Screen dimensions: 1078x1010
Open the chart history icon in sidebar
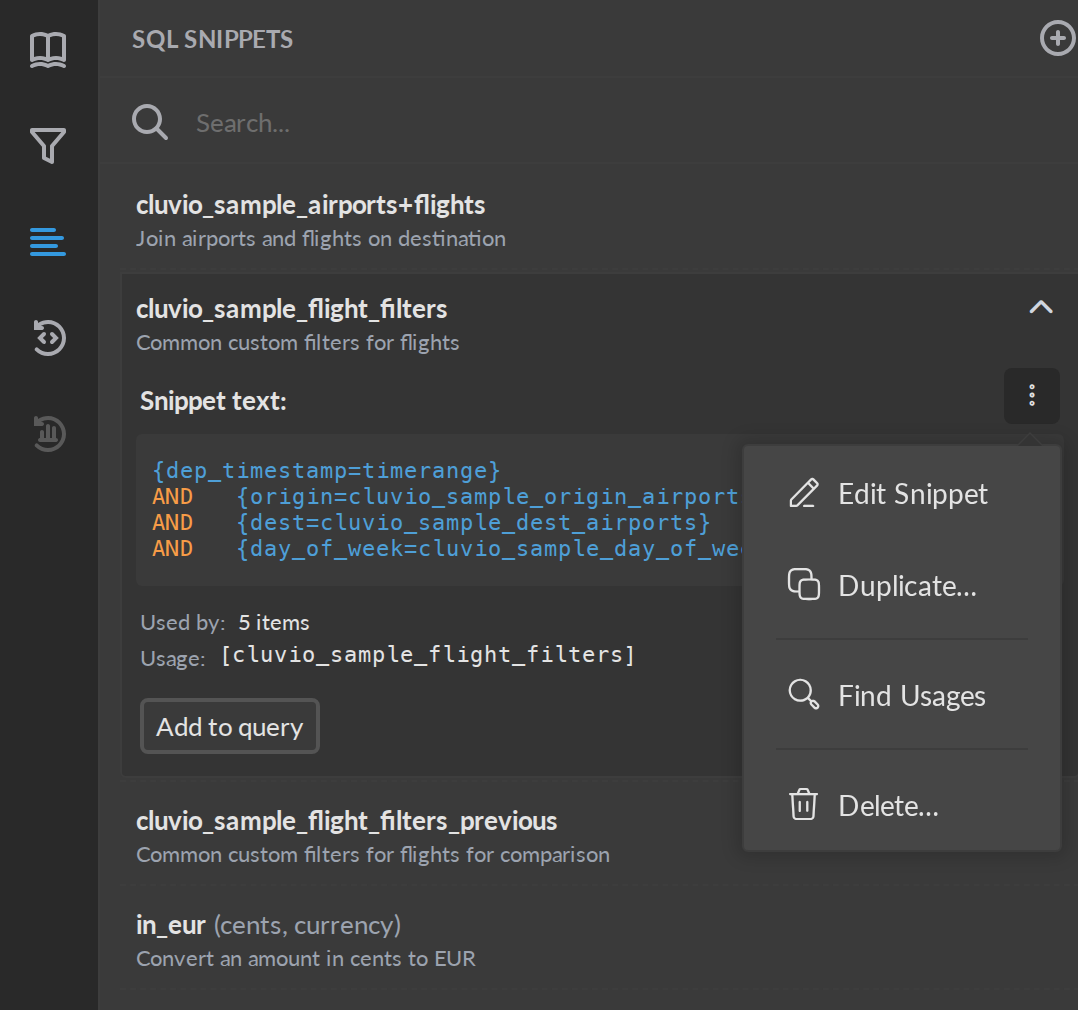[x=48, y=433]
